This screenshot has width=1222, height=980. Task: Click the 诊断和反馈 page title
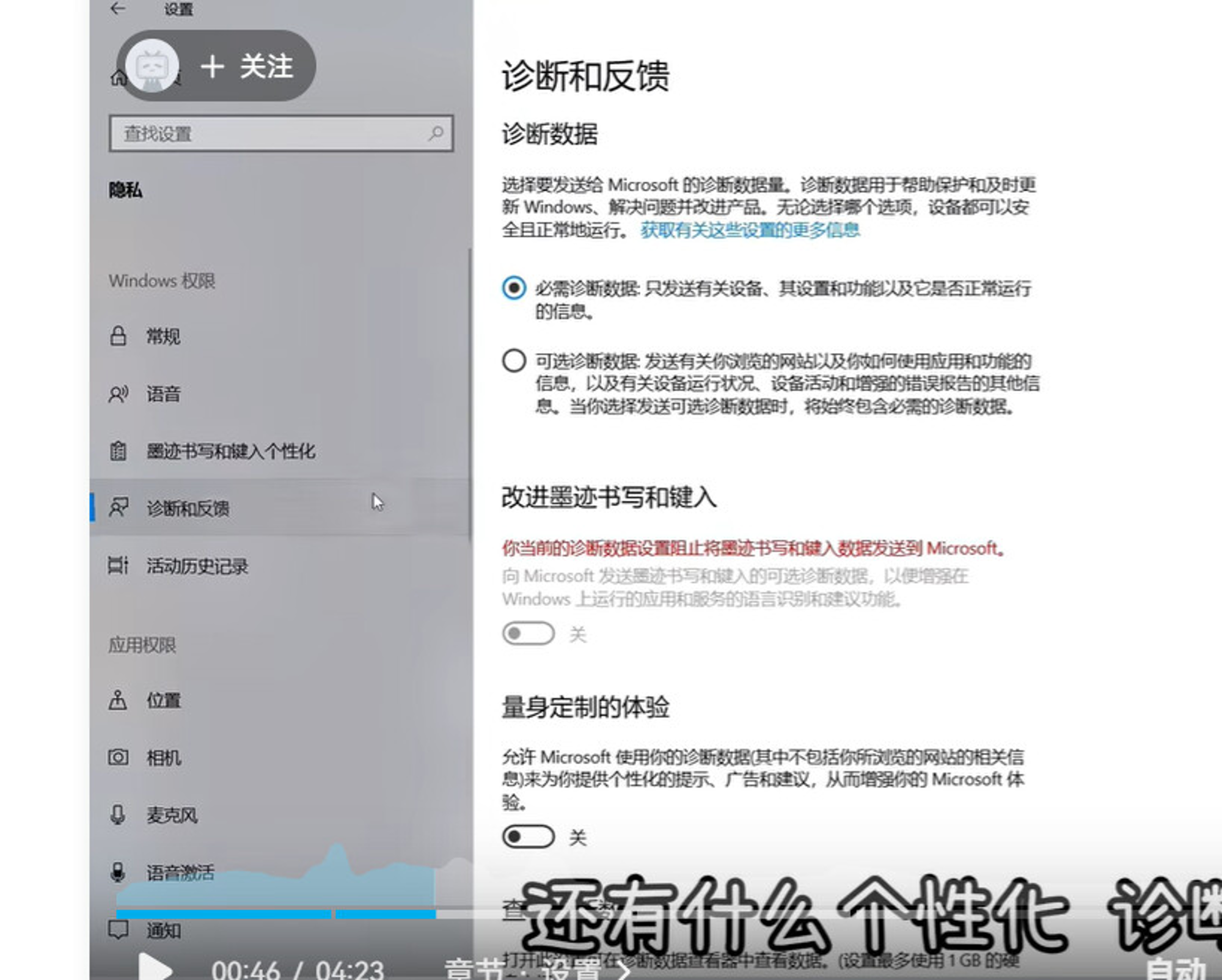585,76
